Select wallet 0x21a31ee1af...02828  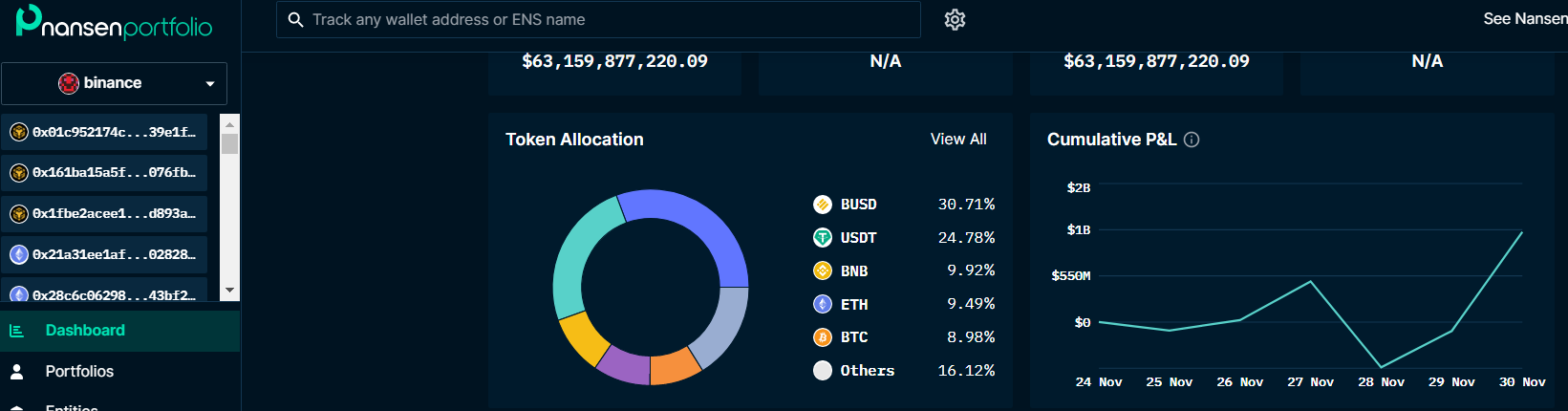coord(104,255)
